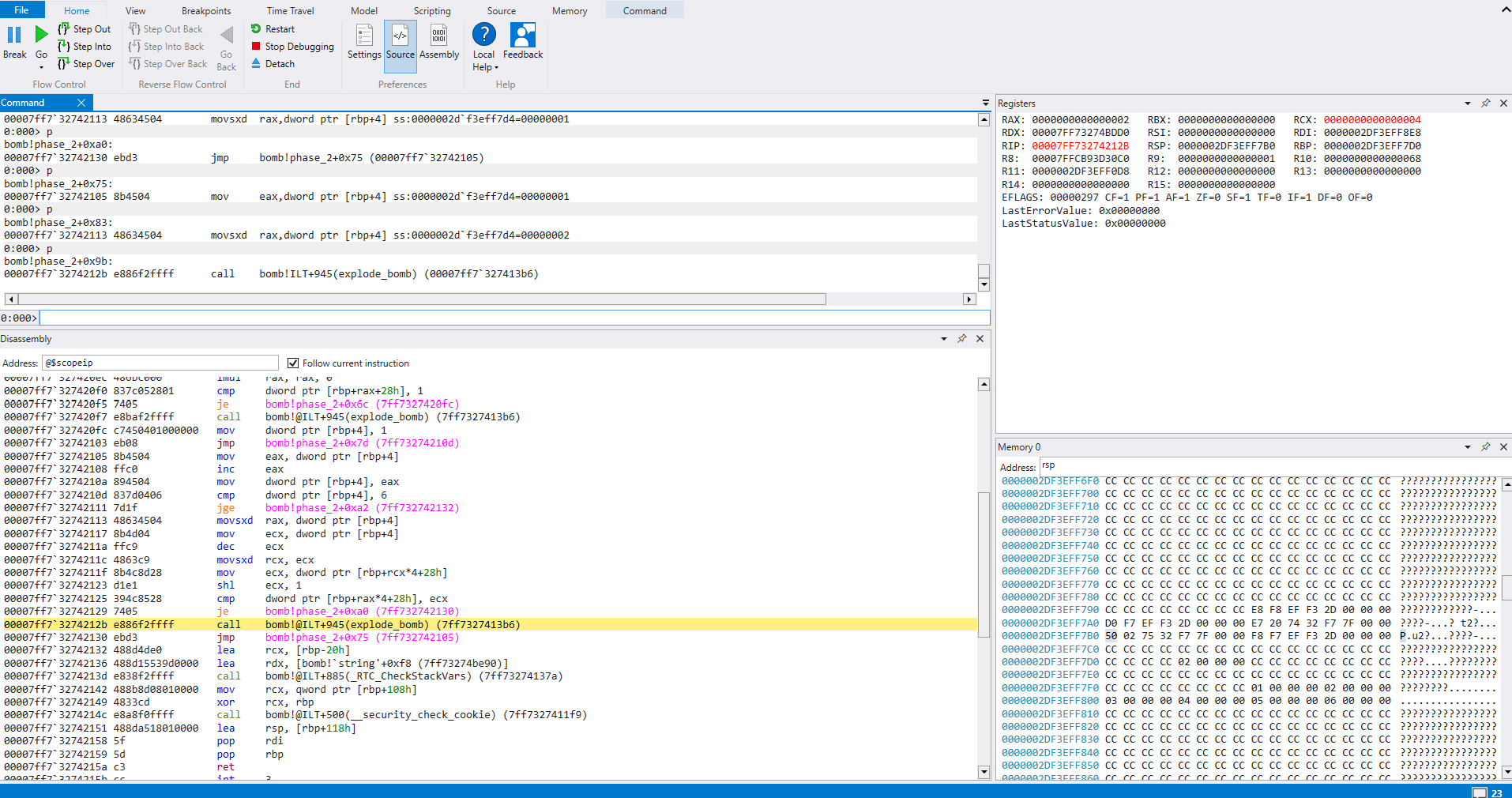
Task: Open the Settings ribbon icon
Action: 363,36
